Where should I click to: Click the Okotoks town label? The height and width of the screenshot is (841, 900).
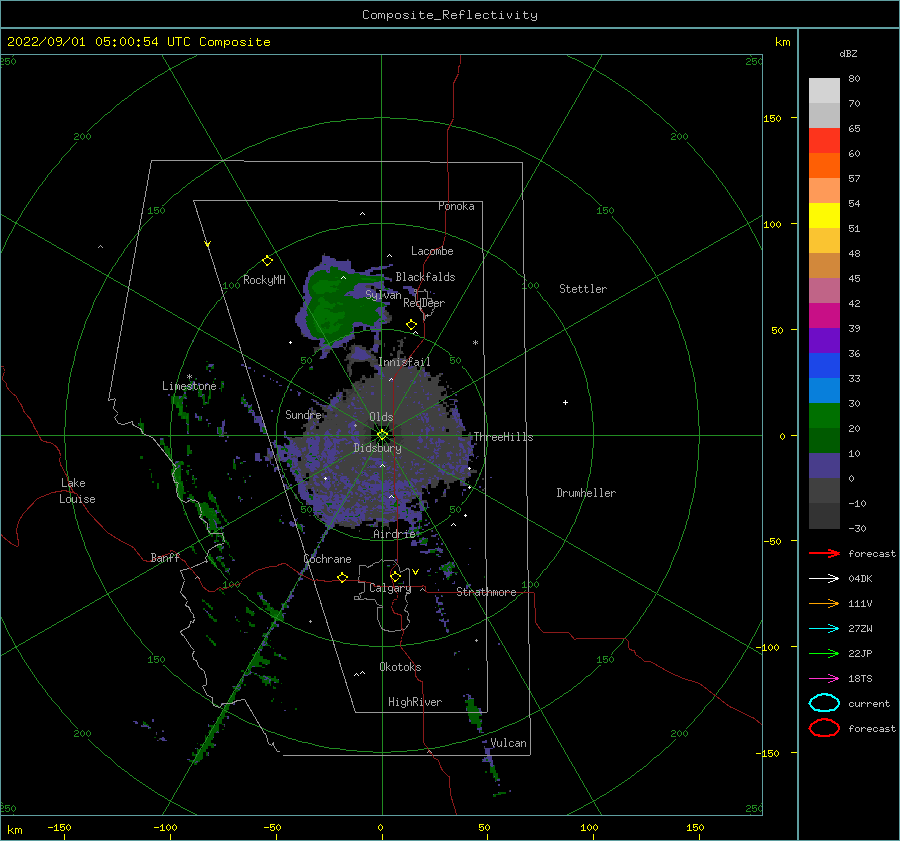(400, 667)
